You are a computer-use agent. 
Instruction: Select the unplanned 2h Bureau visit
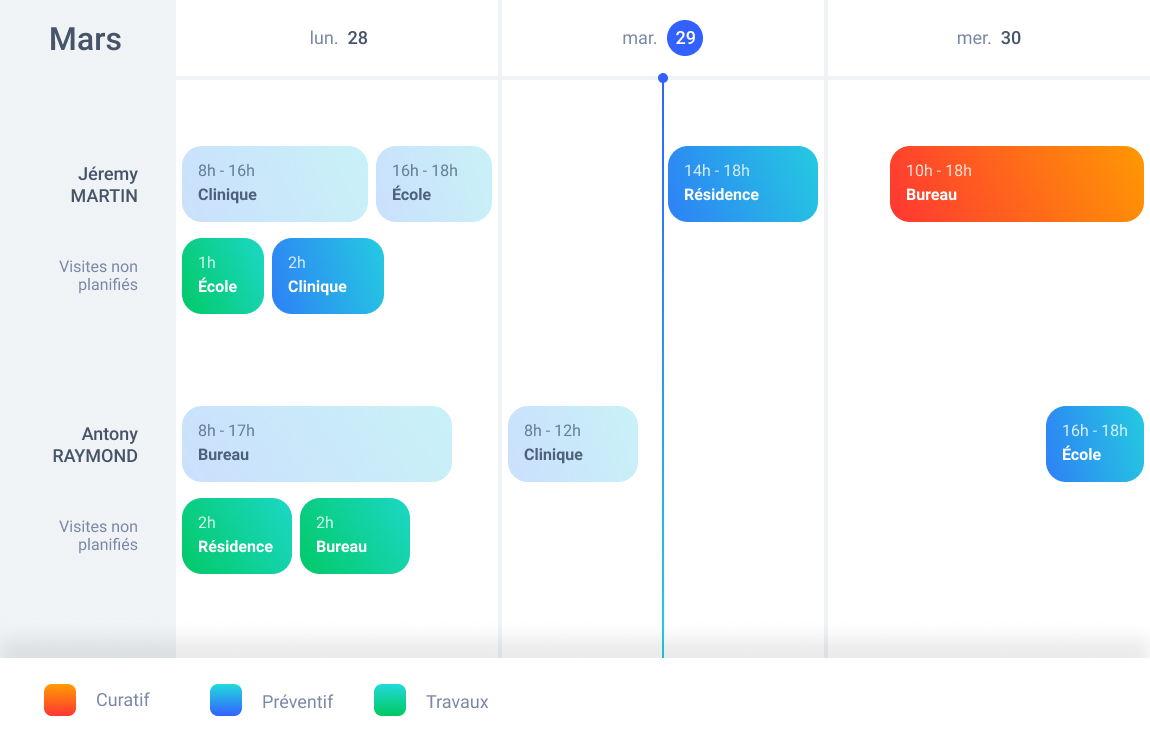tap(354, 536)
